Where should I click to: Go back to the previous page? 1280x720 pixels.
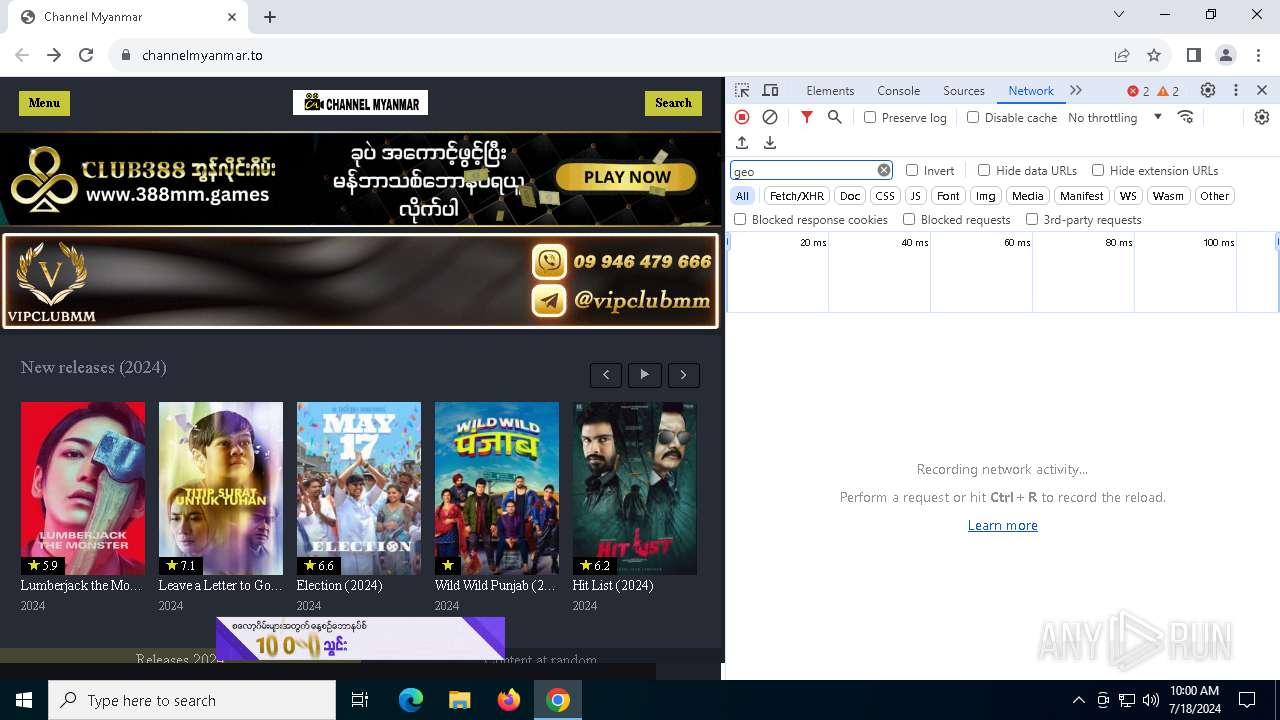coord(22,55)
